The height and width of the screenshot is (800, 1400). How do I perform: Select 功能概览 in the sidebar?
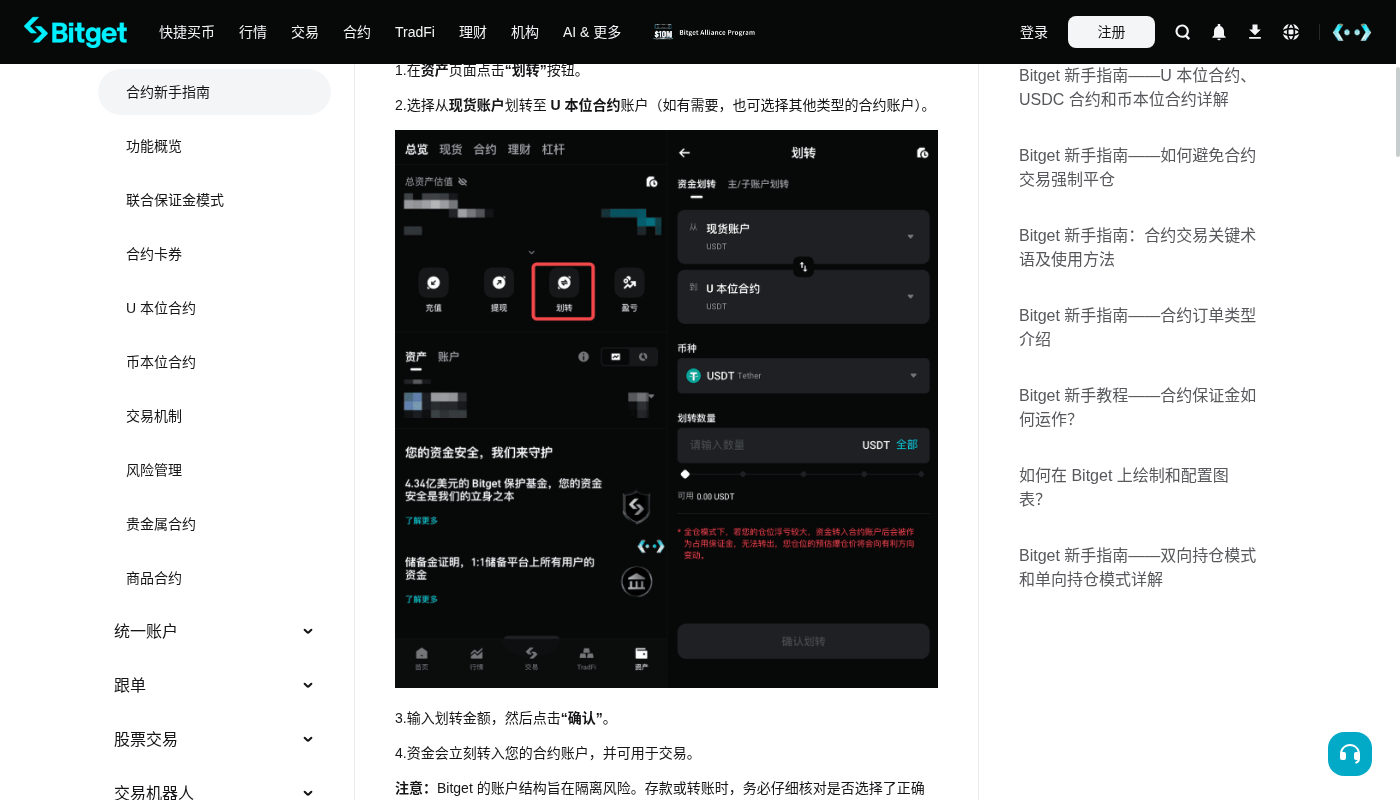[x=154, y=146]
